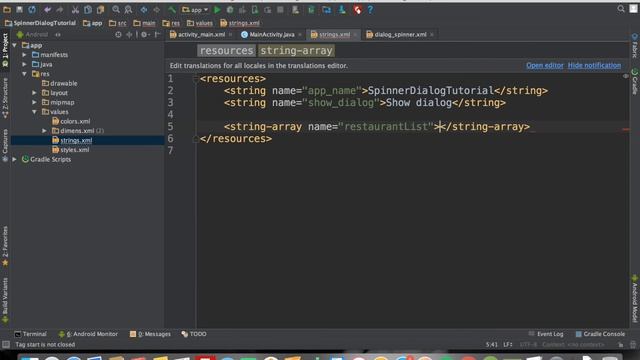Collapse the values folder
Image resolution: width=640 pixels, height=360 pixels.
[x=35, y=112]
